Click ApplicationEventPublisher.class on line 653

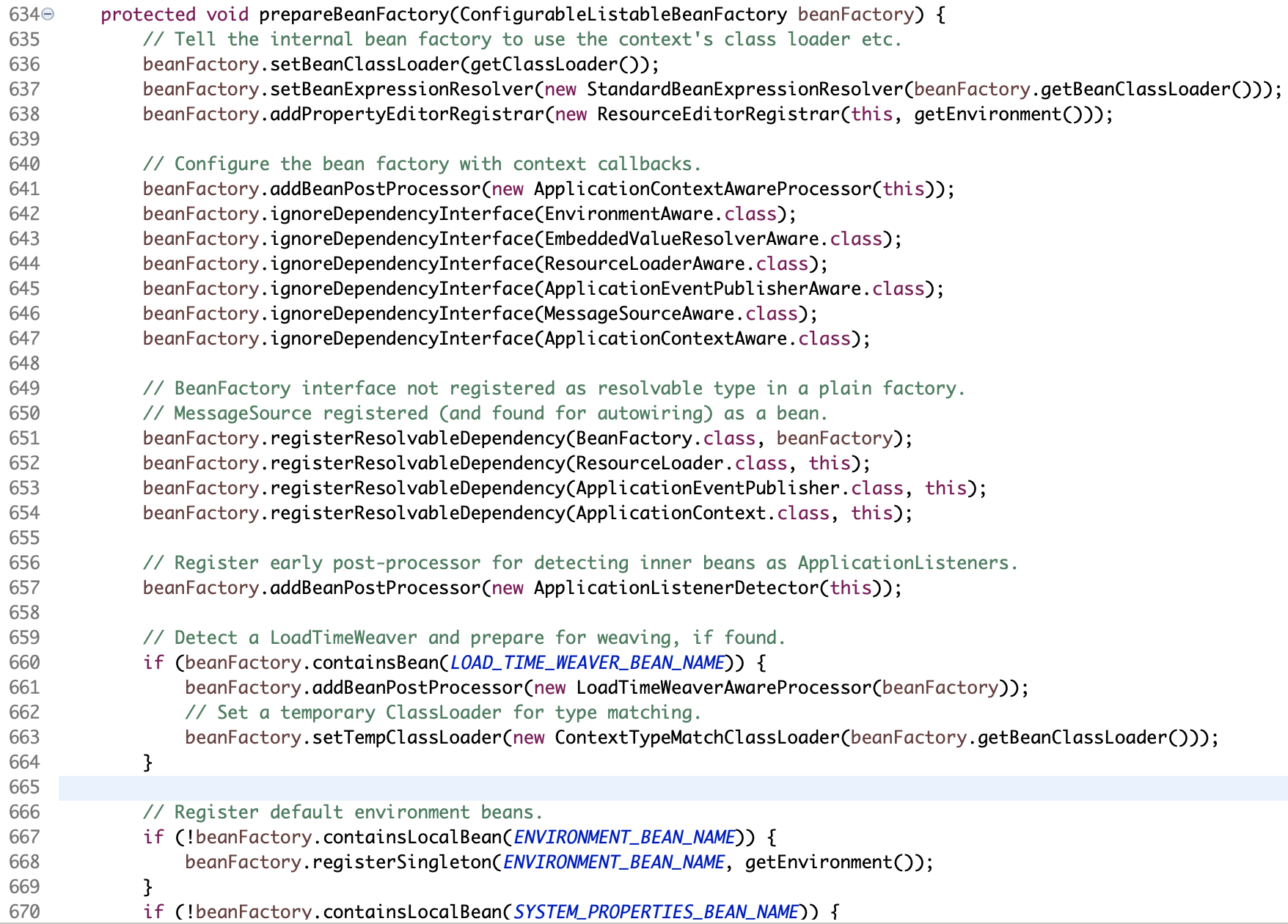739,488
